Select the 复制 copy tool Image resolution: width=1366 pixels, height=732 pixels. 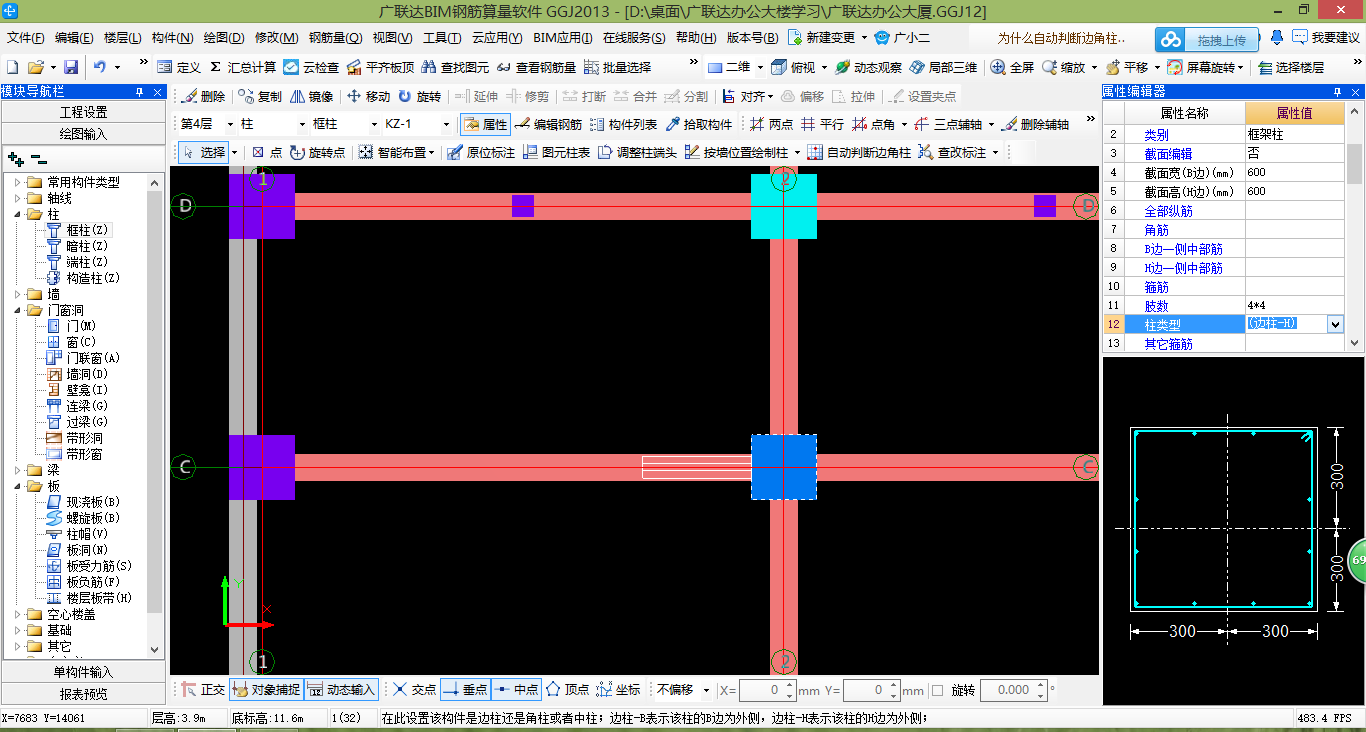click(x=260, y=97)
